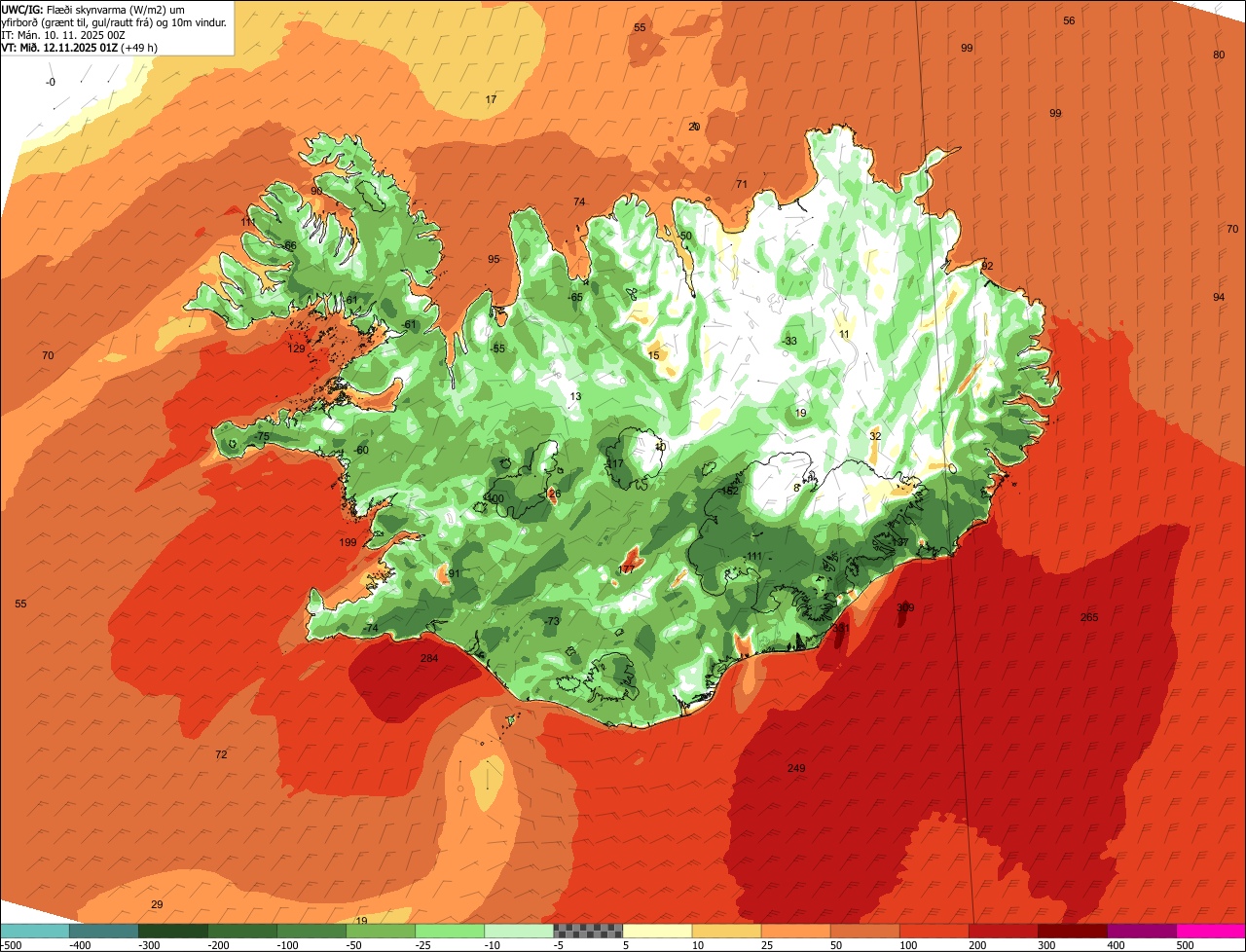Click the header line 'UWC/IG: Flæði skynvarma (W/m2) um'
Viewport: 1246px width, 952px height.
pyautogui.click(x=93, y=9)
